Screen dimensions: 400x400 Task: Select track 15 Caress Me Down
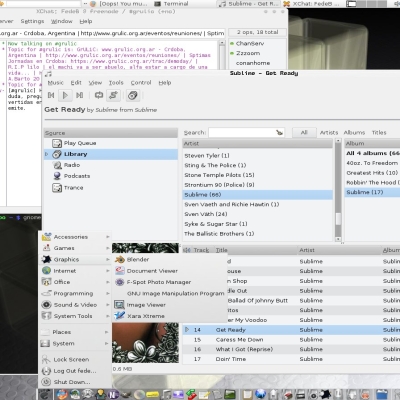[291, 340]
